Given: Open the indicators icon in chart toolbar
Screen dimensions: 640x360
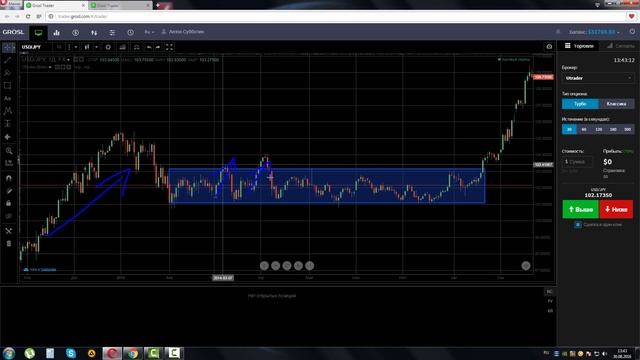Looking at the screenshot, I should [x=122, y=47].
